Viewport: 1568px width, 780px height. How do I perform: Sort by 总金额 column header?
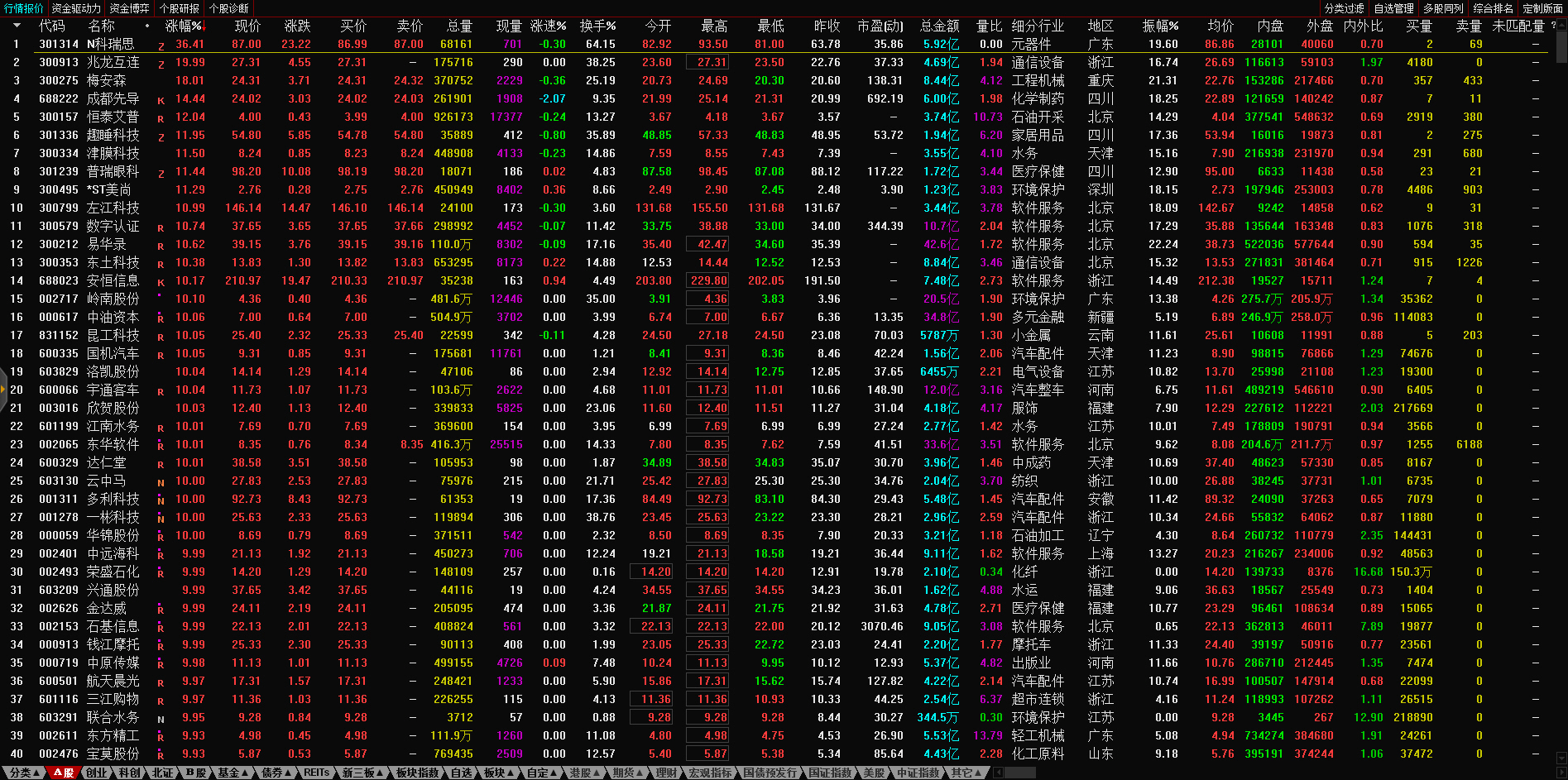coord(939,26)
